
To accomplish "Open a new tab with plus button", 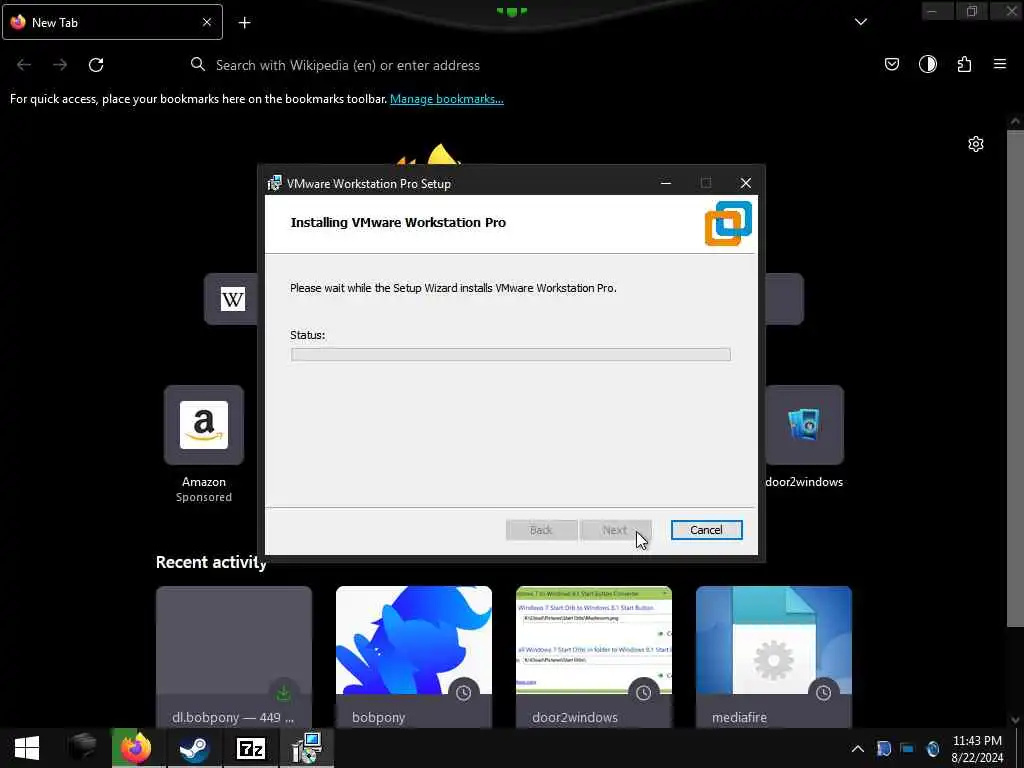I will click(x=244, y=23).
